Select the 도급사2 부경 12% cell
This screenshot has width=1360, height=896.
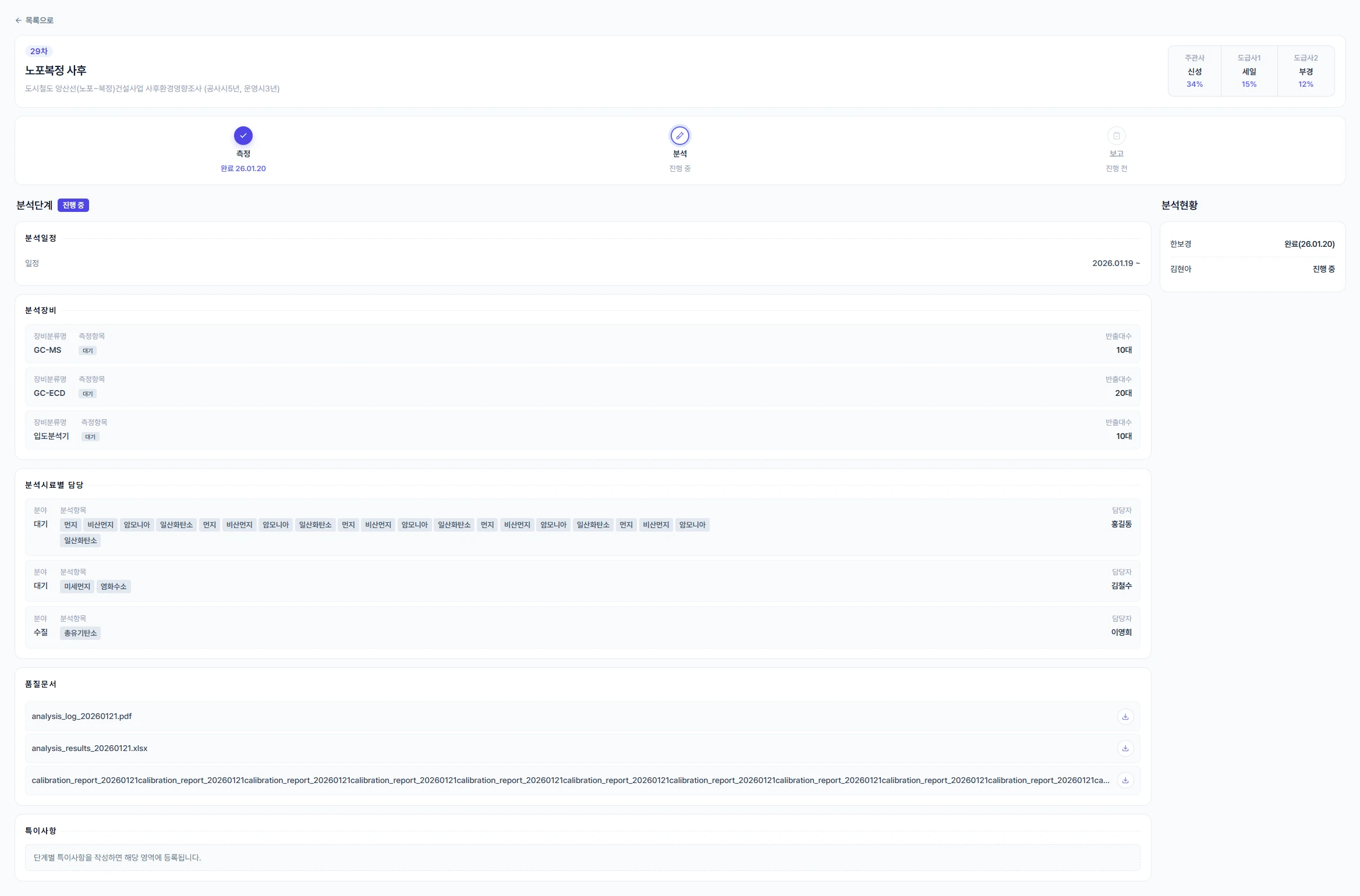coord(1306,71)
